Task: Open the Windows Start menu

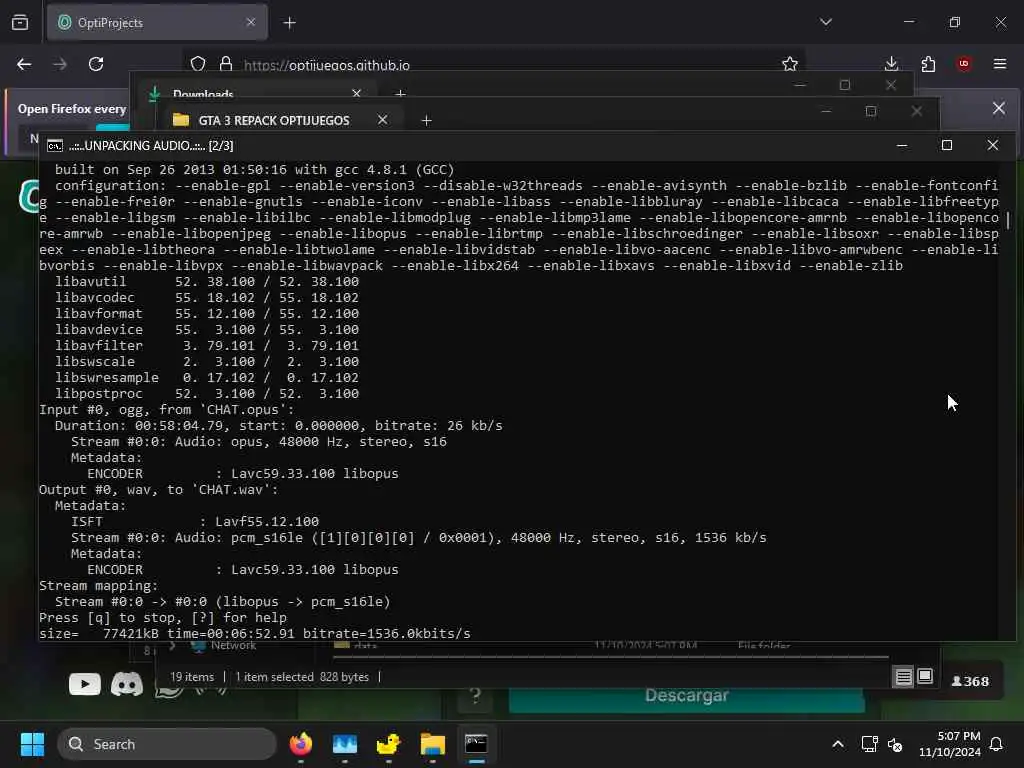Action: [x=32, y=744]
